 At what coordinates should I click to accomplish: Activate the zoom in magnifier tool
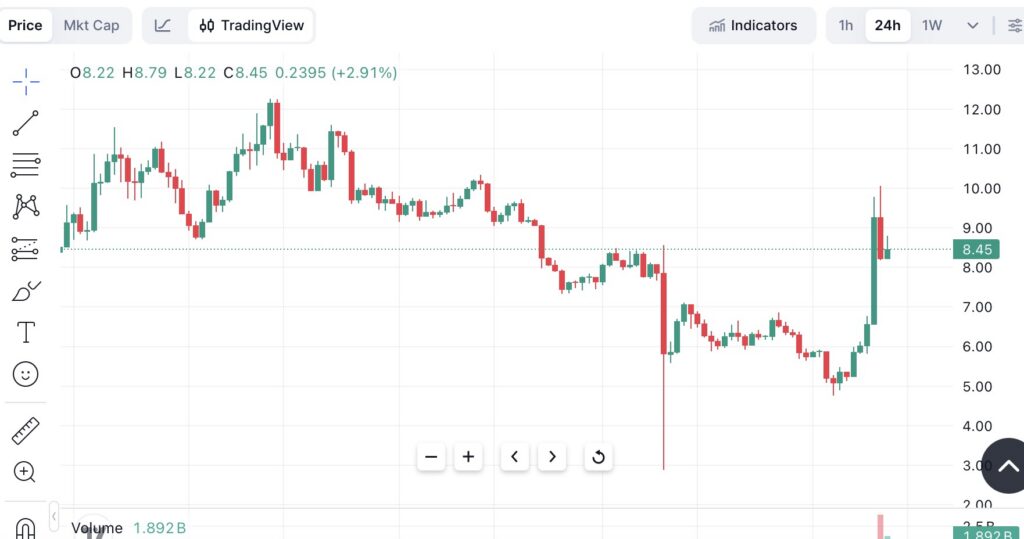click(26, 472)
